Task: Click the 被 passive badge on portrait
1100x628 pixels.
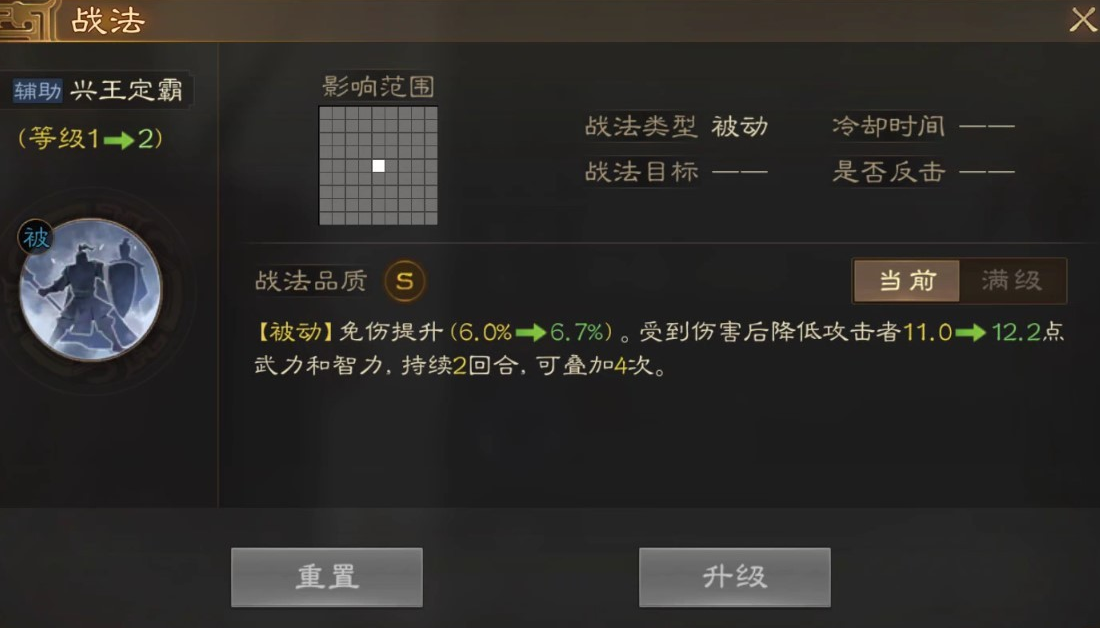Action: (35, 238)
